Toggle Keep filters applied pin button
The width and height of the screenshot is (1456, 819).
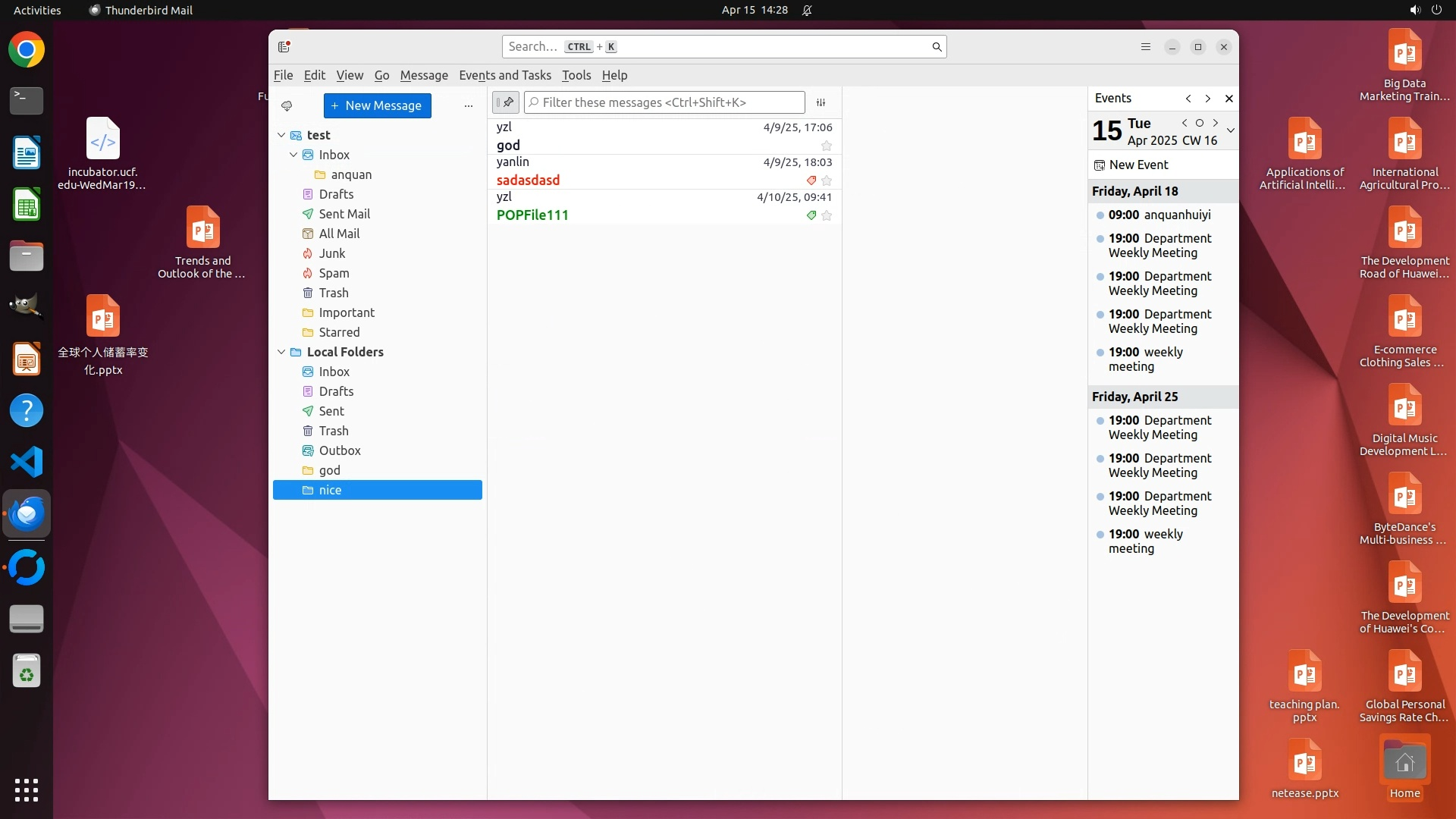point(506,102)
